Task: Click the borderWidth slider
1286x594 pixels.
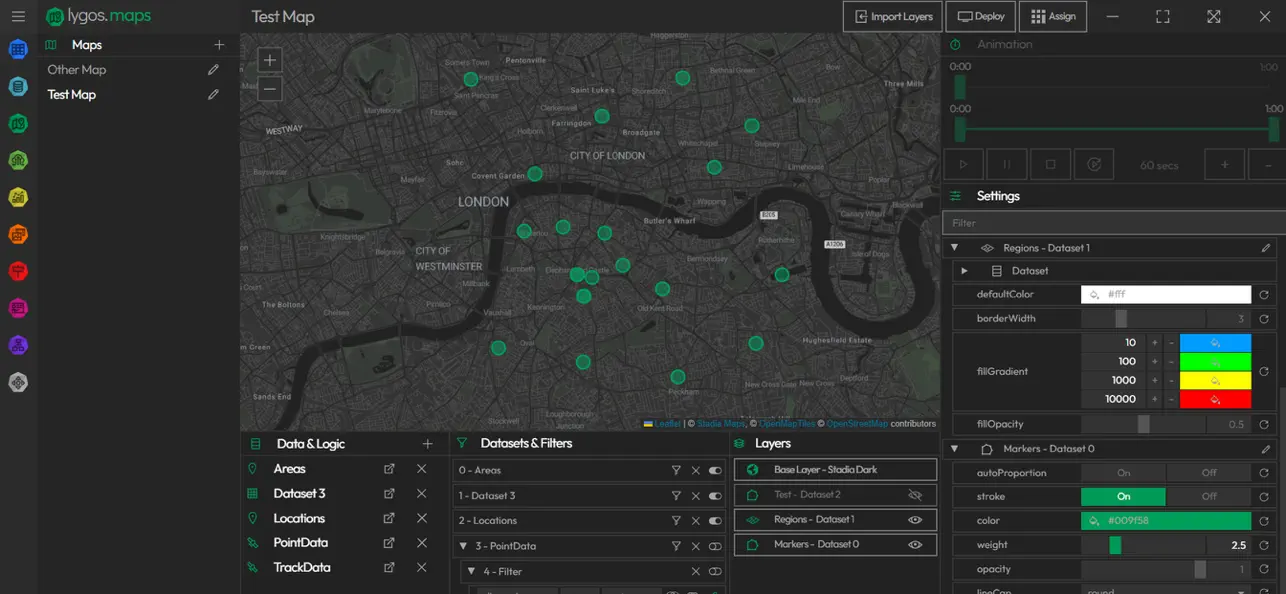Action: 1144,319
